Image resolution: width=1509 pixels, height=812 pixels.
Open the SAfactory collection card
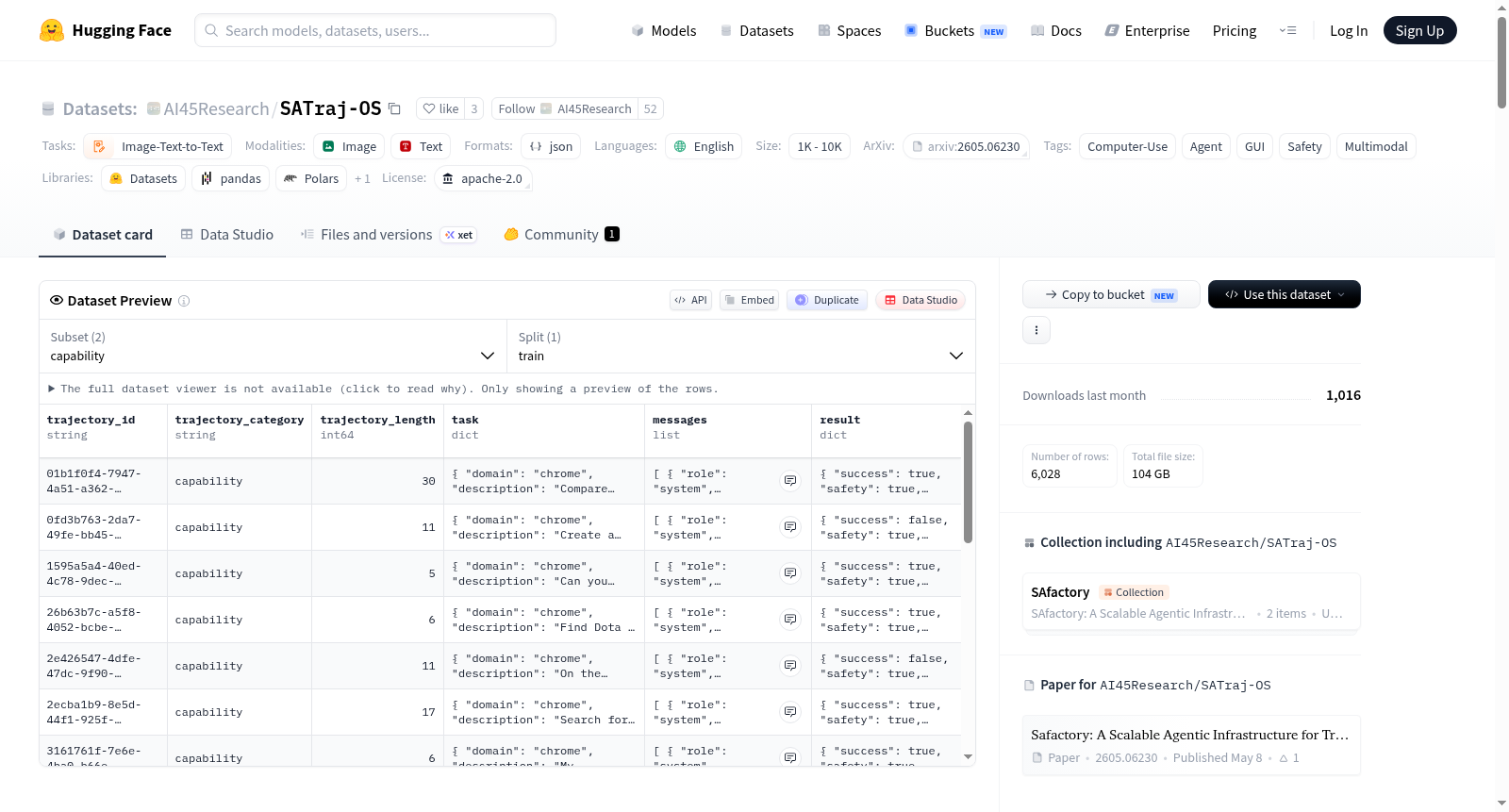(x=1191, y=602)
